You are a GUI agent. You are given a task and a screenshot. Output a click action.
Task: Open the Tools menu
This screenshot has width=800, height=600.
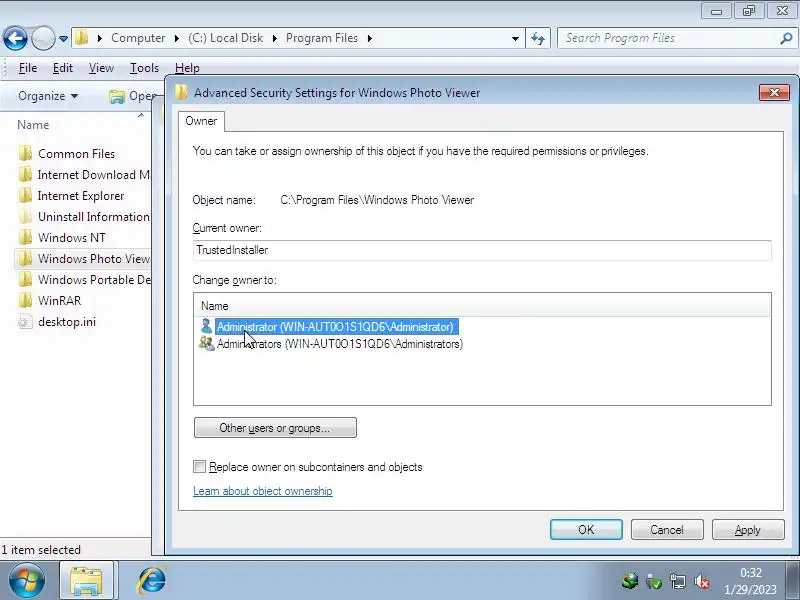[x=144, y=68]
